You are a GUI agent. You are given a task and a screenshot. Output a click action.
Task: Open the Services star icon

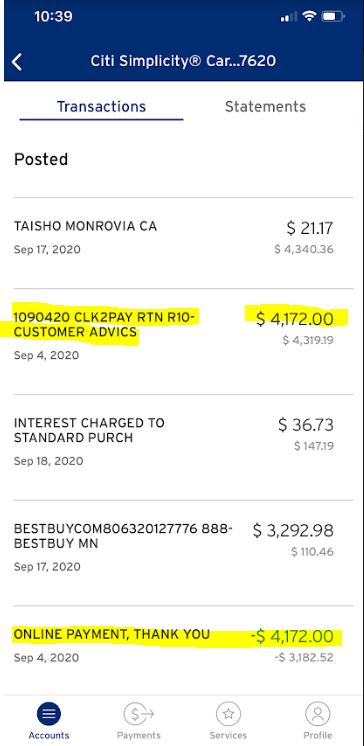point(228,714)
